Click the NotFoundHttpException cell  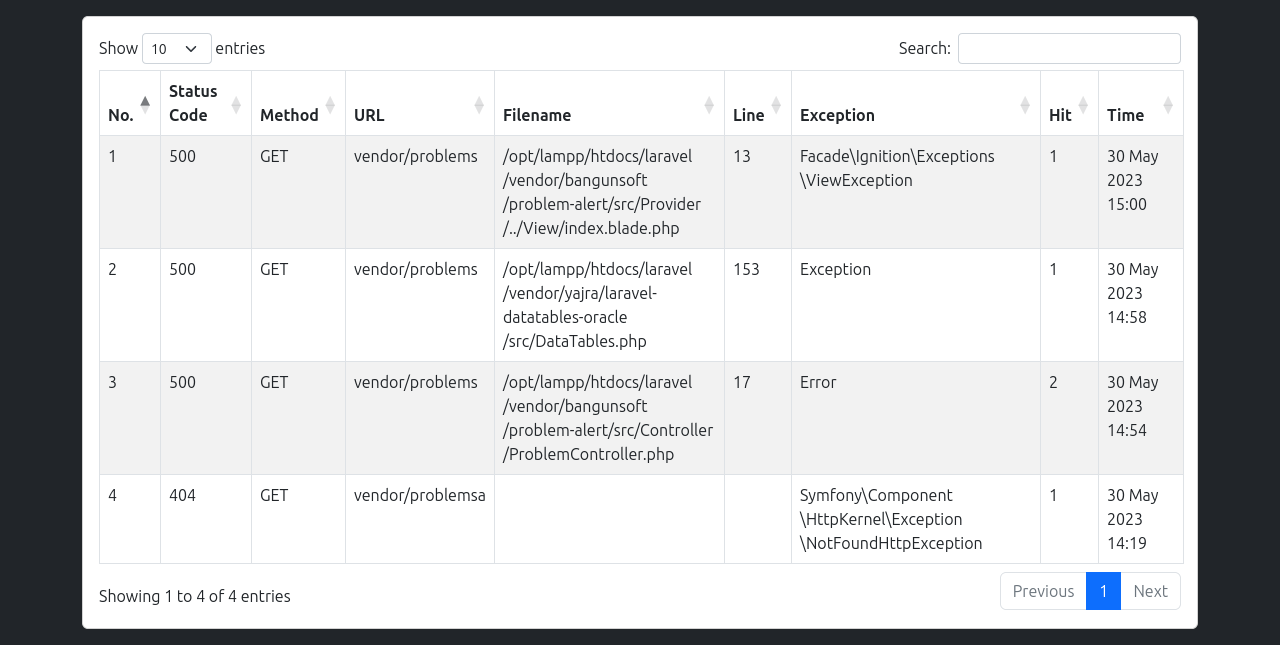890,519
